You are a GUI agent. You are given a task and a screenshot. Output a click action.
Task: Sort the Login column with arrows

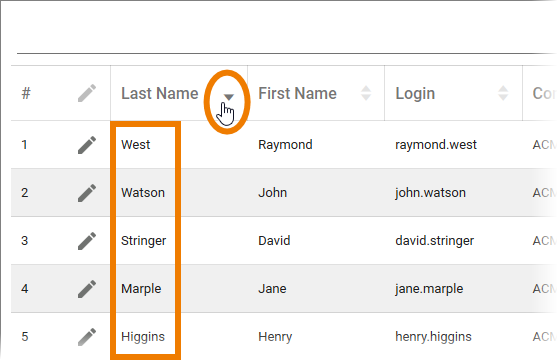click(x=503, y=93)
